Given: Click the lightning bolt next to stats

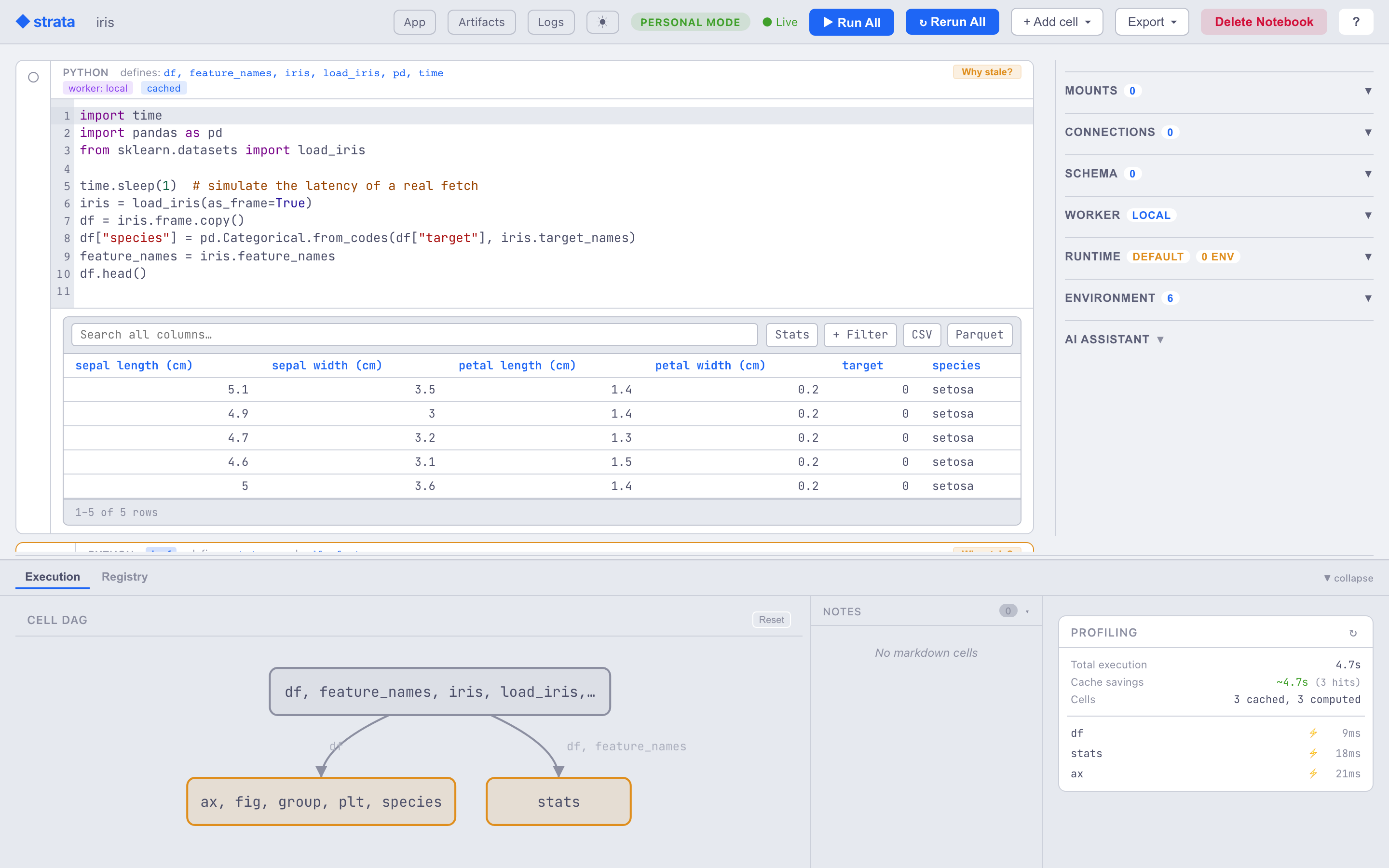Looking at the screenshot, I should 1313,753.
